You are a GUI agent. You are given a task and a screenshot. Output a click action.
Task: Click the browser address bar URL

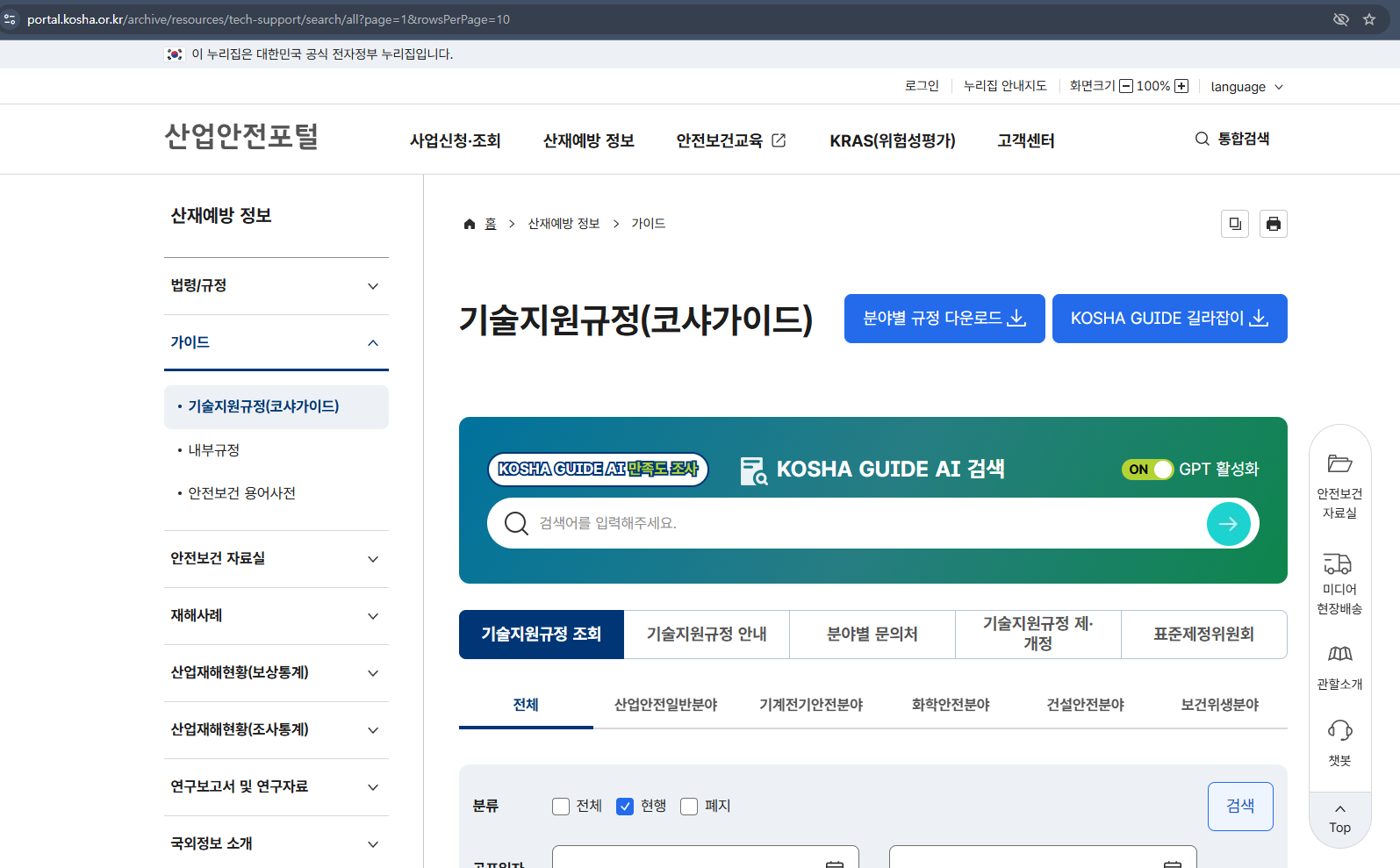point(269,19)
